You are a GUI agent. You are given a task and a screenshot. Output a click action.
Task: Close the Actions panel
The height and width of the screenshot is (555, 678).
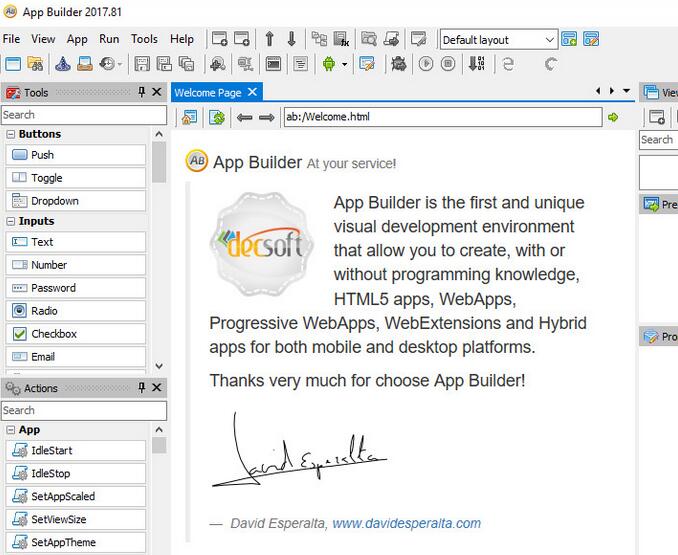[x=157, y=387]
